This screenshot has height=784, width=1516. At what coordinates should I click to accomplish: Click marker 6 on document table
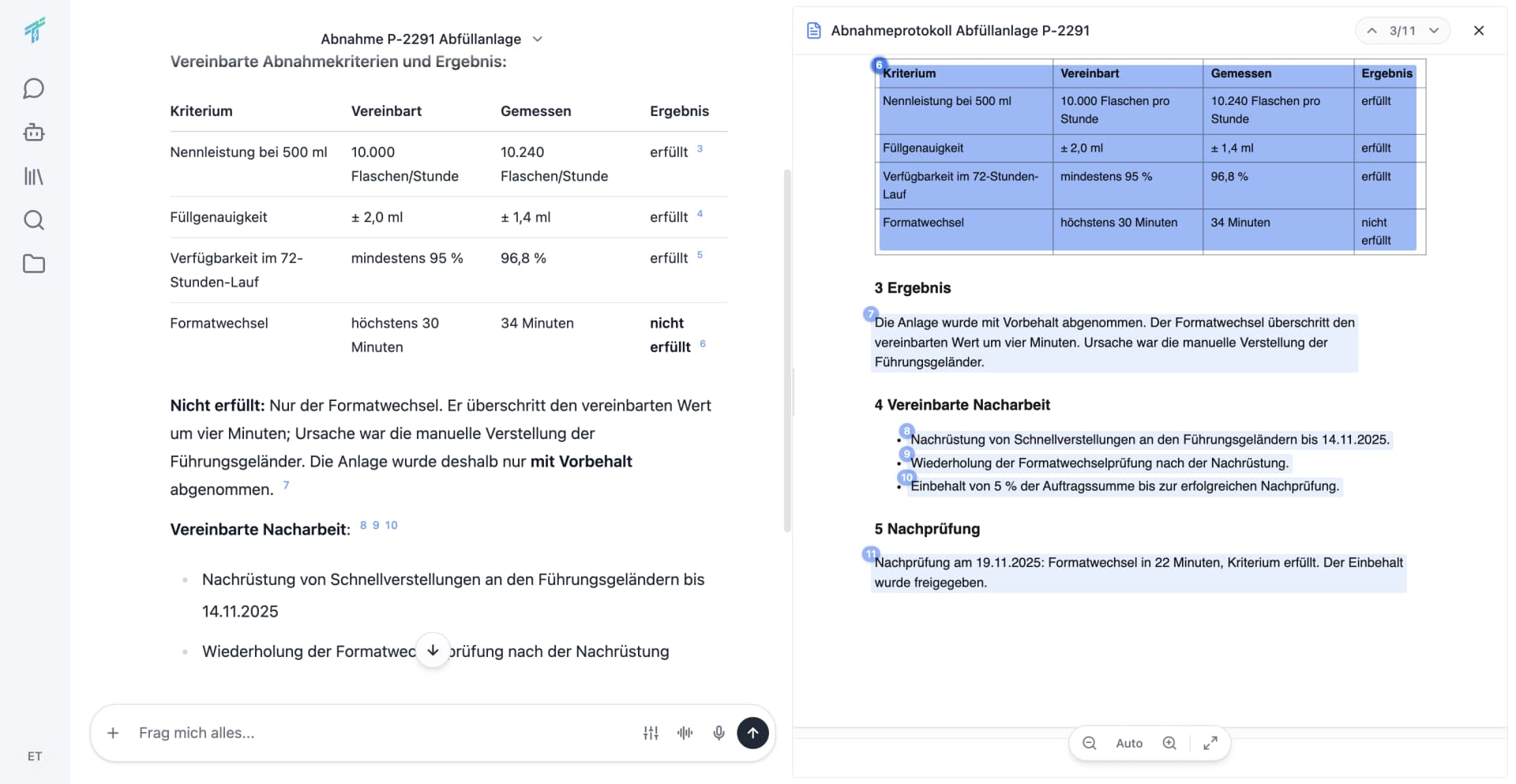(879, 65)
